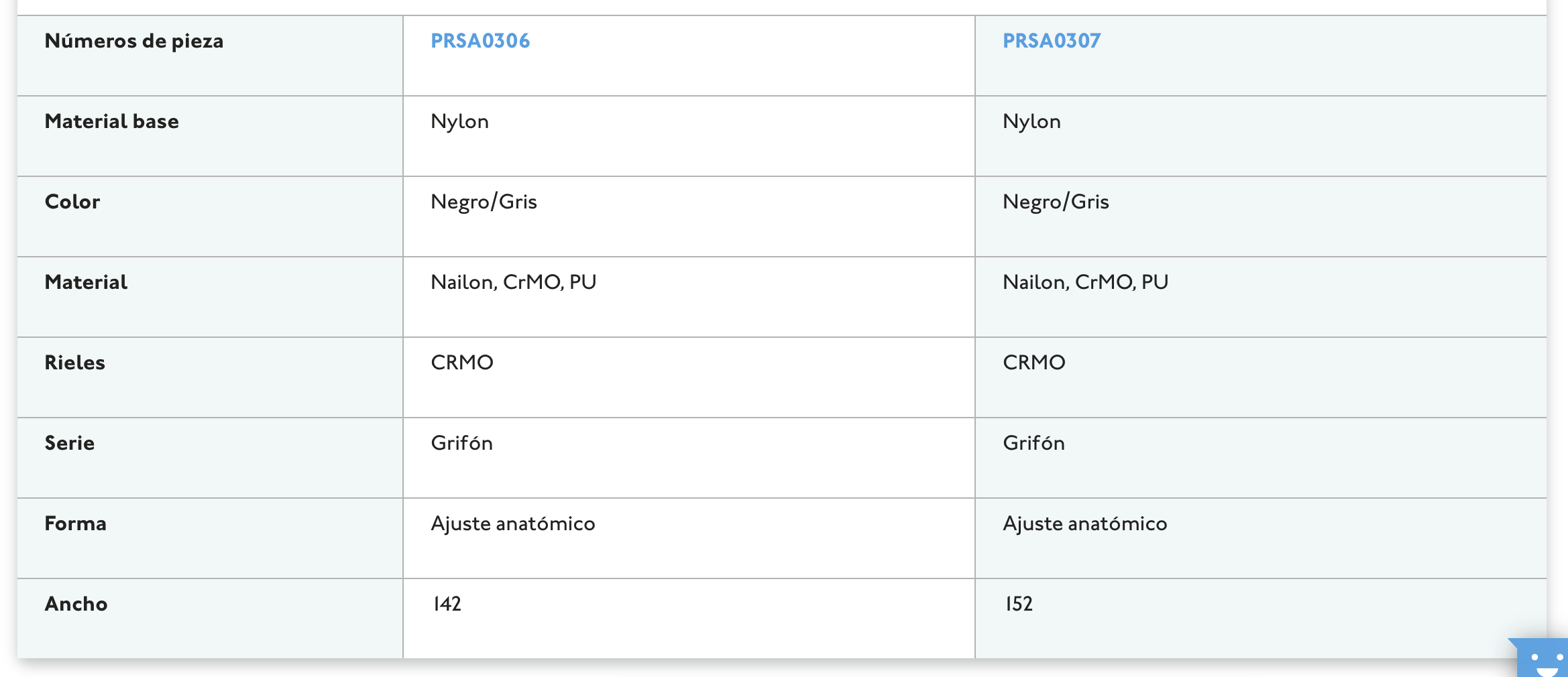Viewport: 1568px width, 677px height.
Task: Click 'CRMO' rails value under PRSA0306
Action: (x=461, y=363)
